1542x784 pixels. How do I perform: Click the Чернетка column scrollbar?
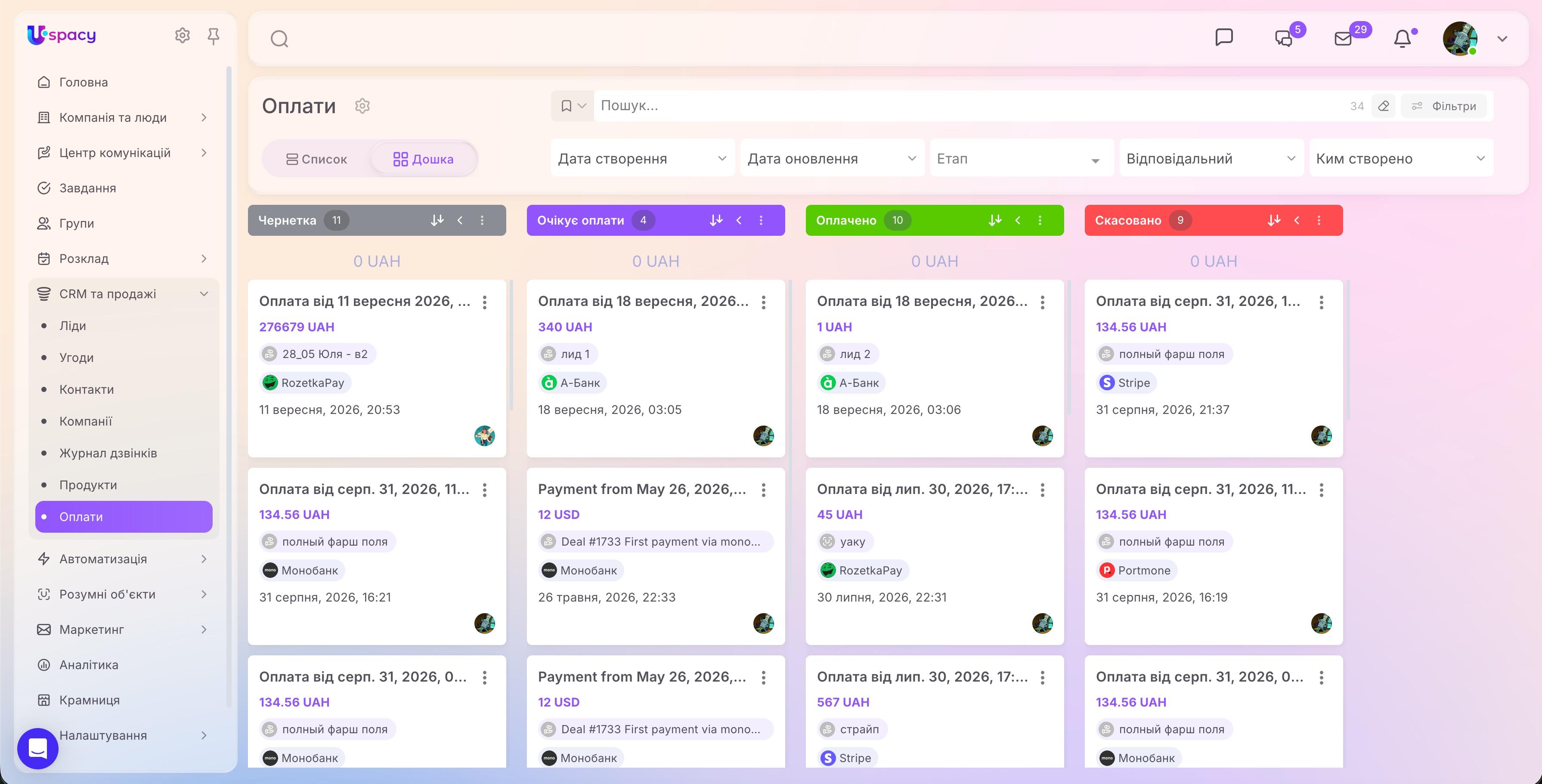tap(511, 346)
